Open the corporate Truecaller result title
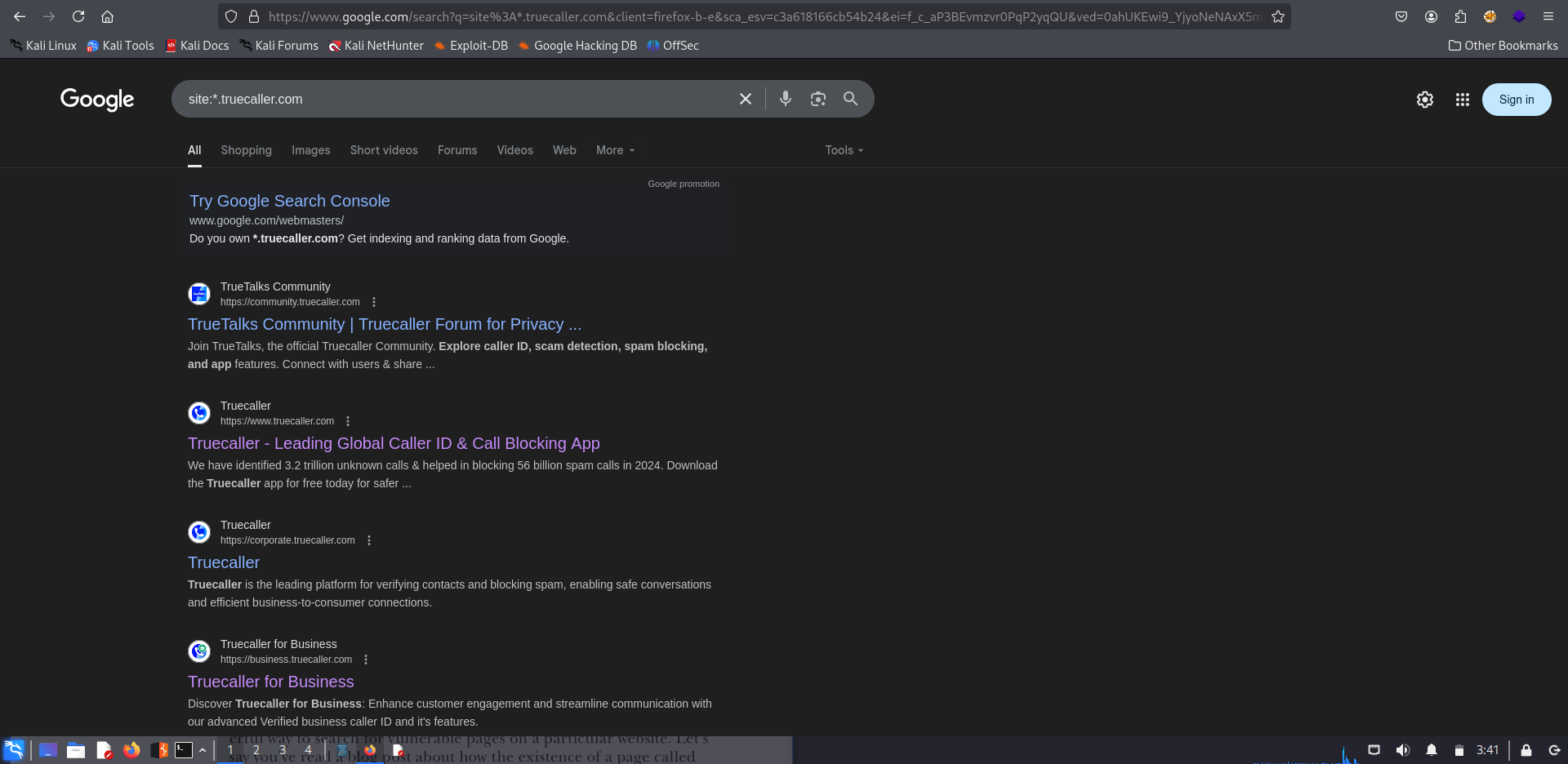Viewport: 1568px width, 764px height. click(224, 562)
